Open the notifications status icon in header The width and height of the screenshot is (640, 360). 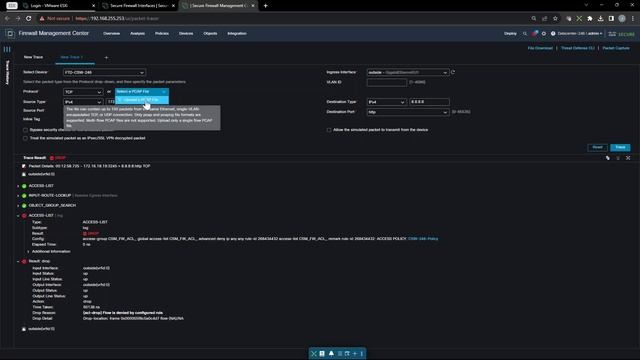534,33
